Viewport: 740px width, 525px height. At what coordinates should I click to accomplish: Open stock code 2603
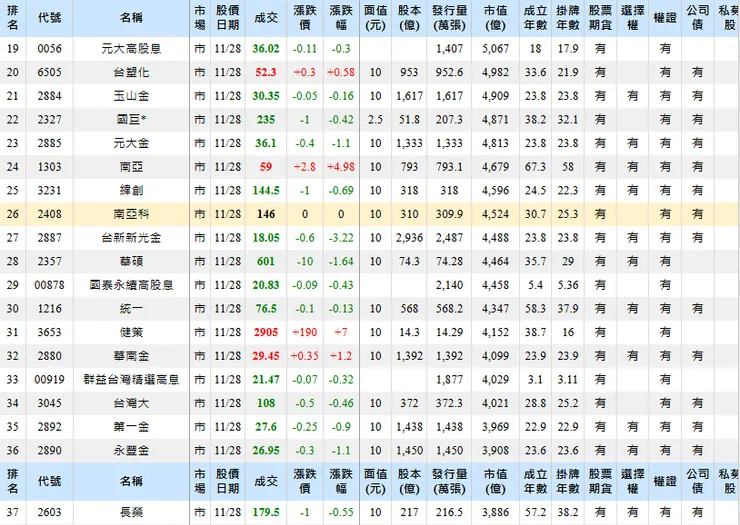[x=50, y=512]
